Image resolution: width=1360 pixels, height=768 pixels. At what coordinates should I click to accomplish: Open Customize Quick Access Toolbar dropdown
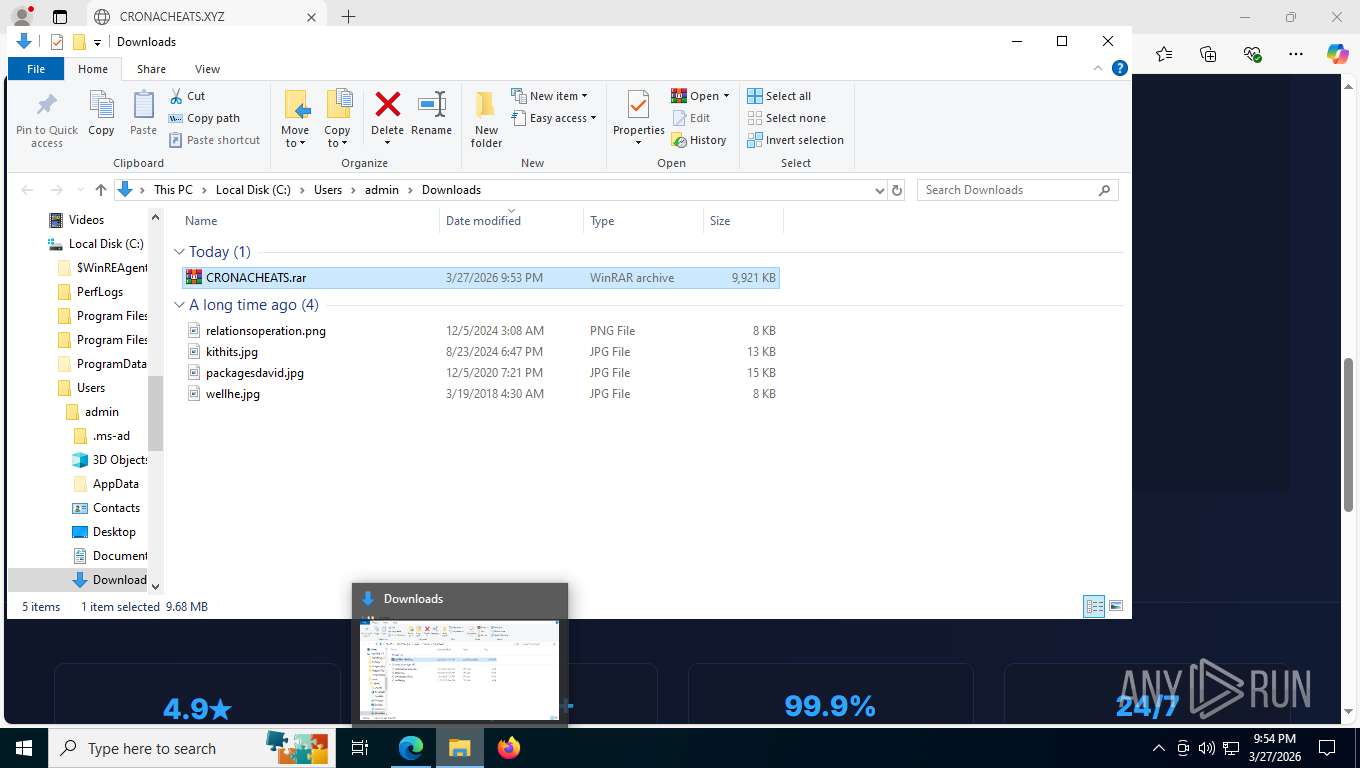(x=97, y=42)
